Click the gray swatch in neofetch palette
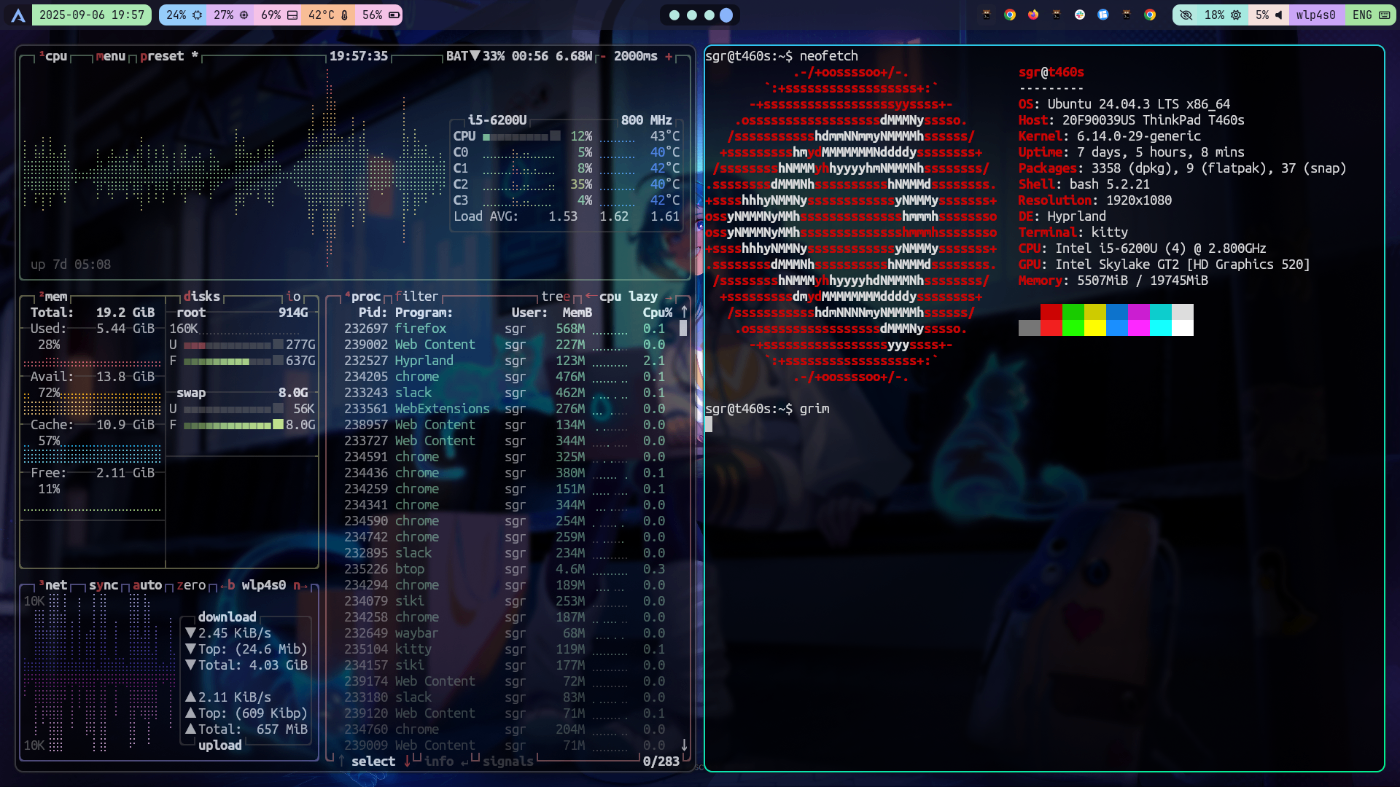This screenshot has height=787, width=1400. click(1029, 328)
